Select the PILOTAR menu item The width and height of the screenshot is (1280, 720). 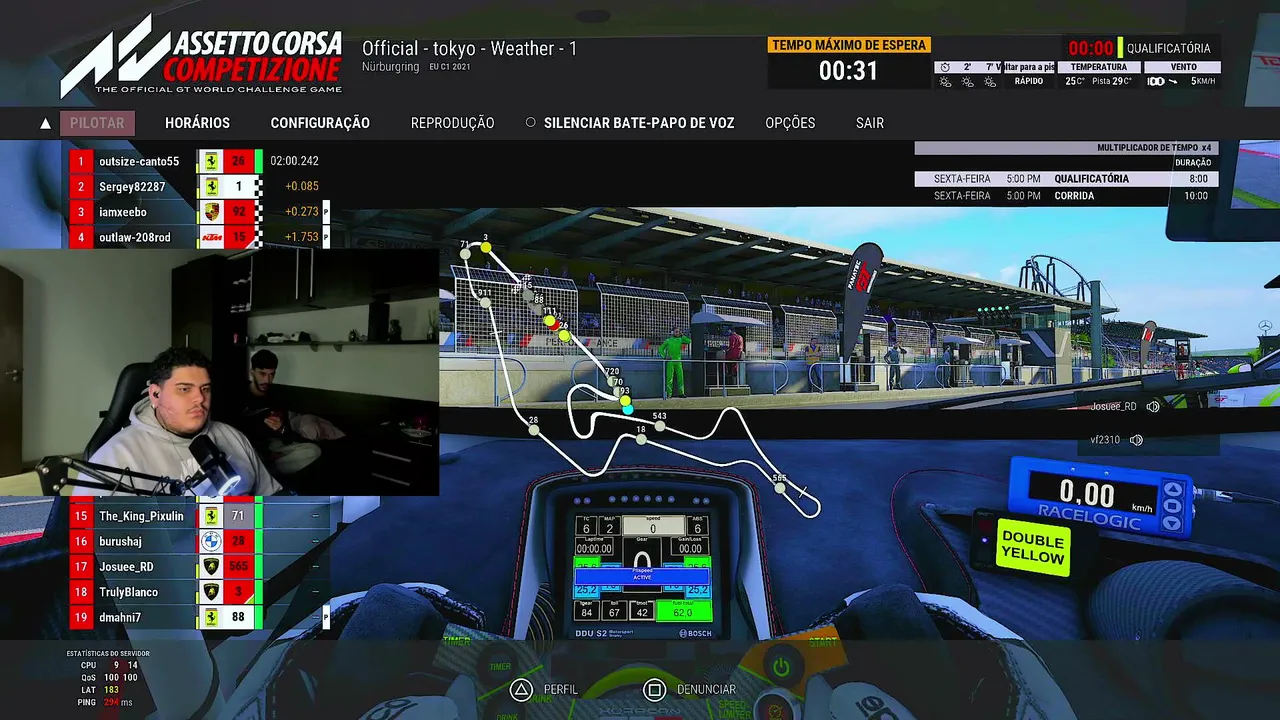[x=97, y=123]
